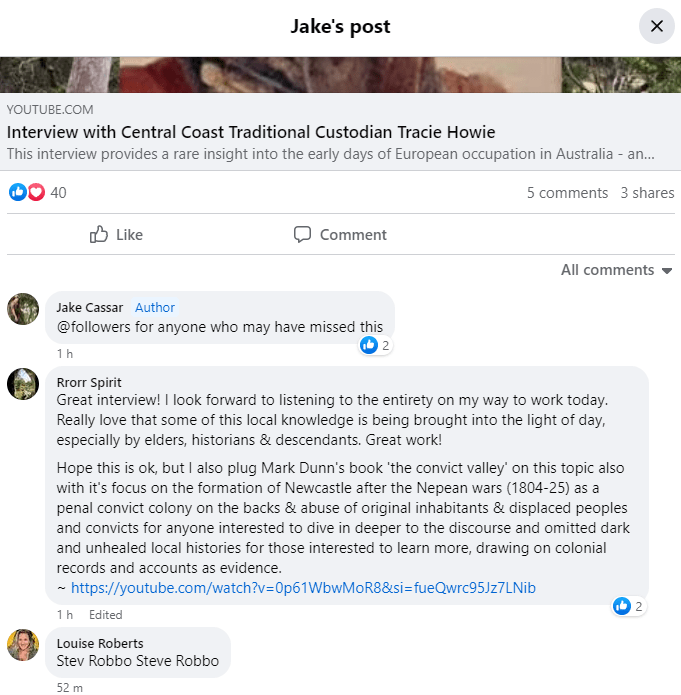
Task: Click the Jake Cassar commenter name
Action: pyautogui.click(x=90, y=307)
